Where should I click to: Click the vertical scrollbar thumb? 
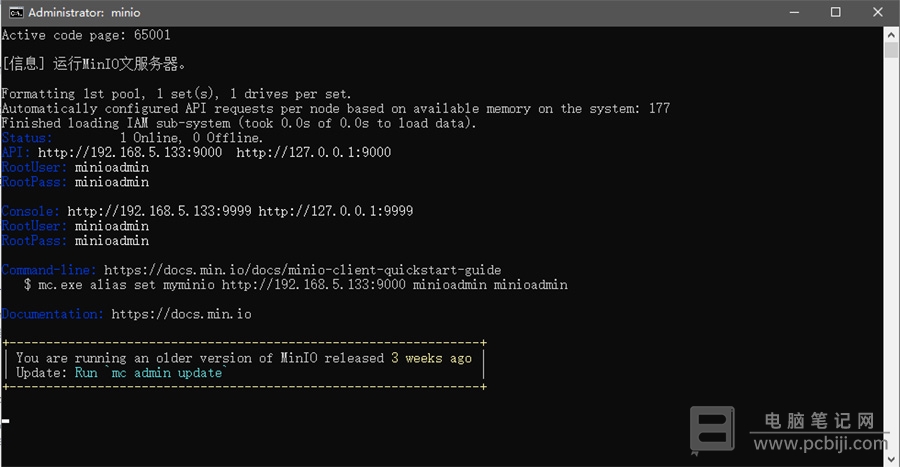891,50
